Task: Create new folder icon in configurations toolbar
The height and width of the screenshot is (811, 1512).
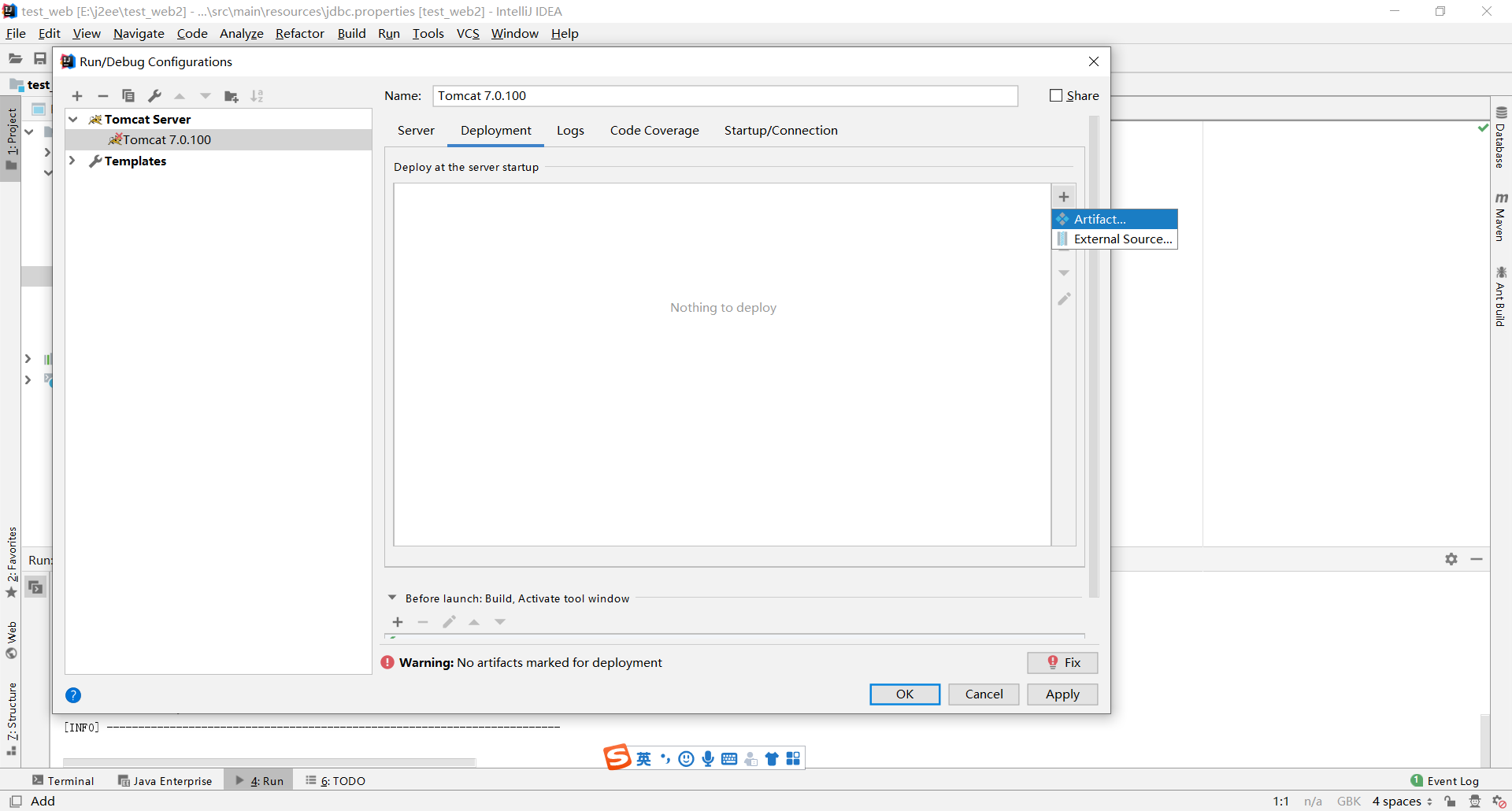Action: (232, 96)
